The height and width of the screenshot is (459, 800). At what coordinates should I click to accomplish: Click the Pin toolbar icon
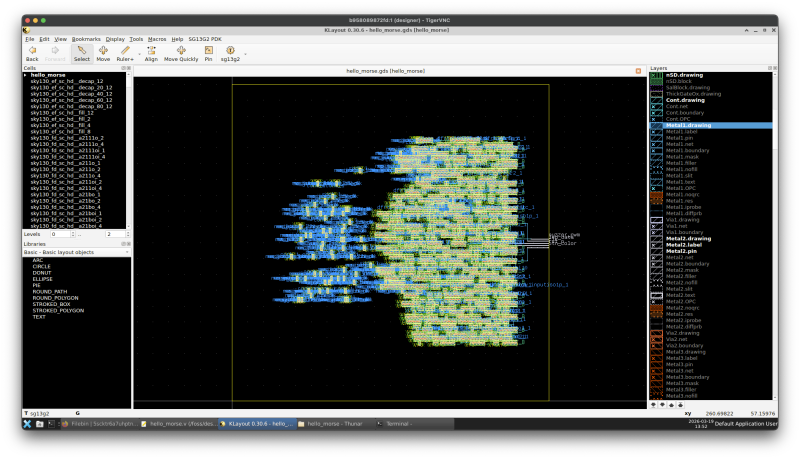(x=208, y=52)
